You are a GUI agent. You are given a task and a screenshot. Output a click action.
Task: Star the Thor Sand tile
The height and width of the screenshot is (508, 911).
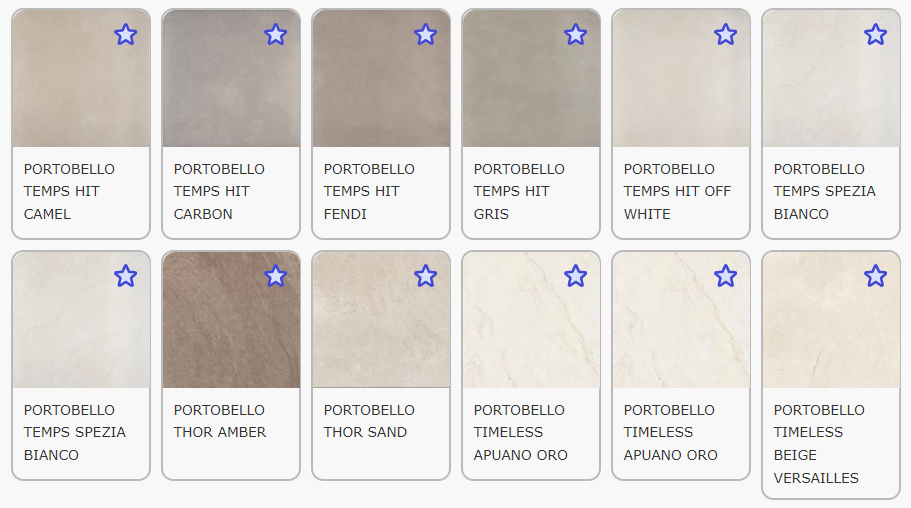[425, 276]
